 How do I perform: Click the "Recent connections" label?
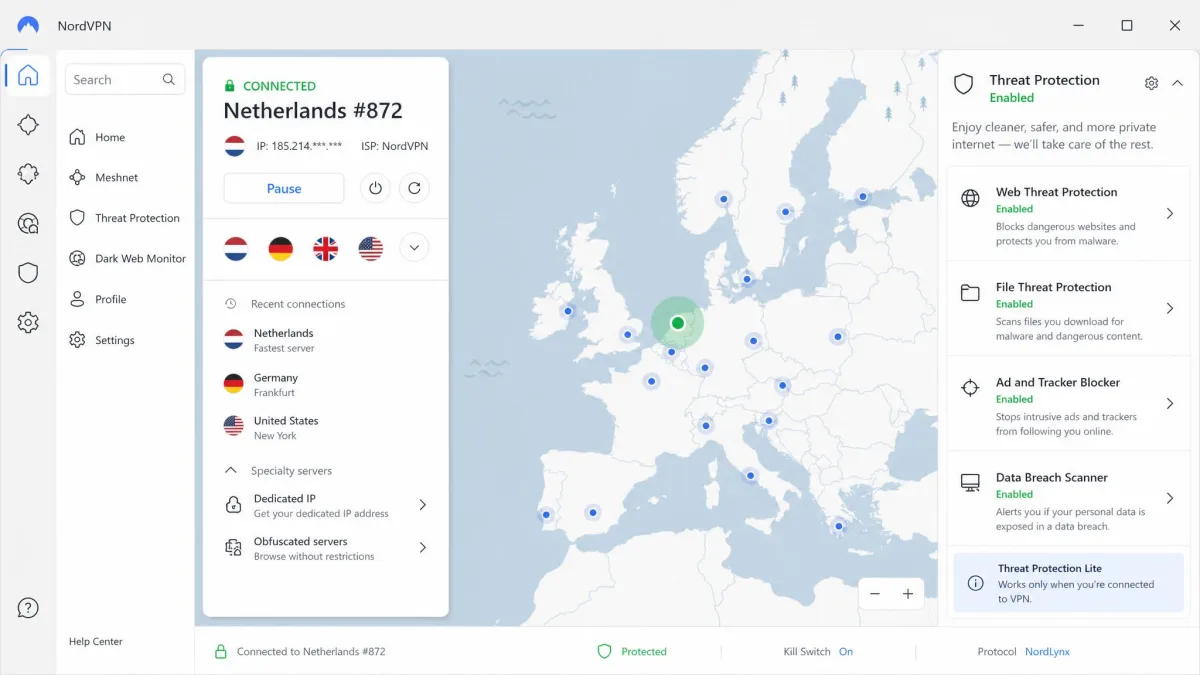[x=298, y=304]
